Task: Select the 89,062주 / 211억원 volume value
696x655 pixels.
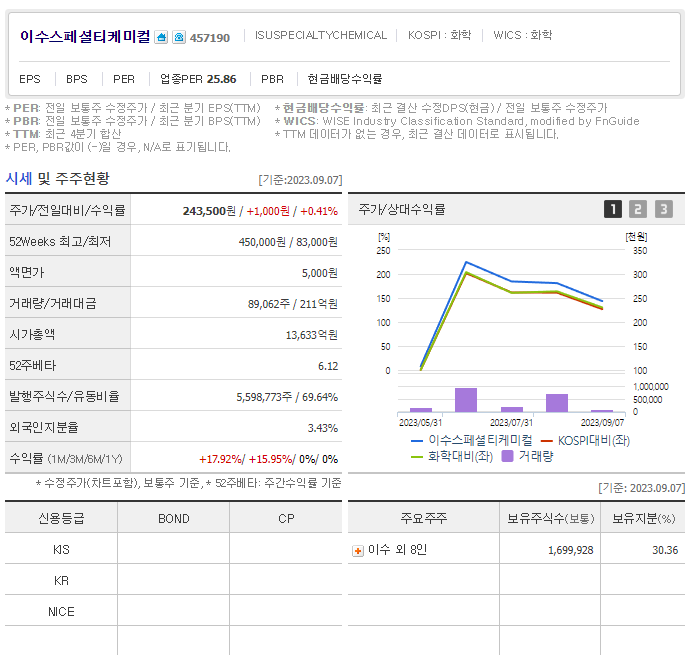Action: tap(293, 304)
